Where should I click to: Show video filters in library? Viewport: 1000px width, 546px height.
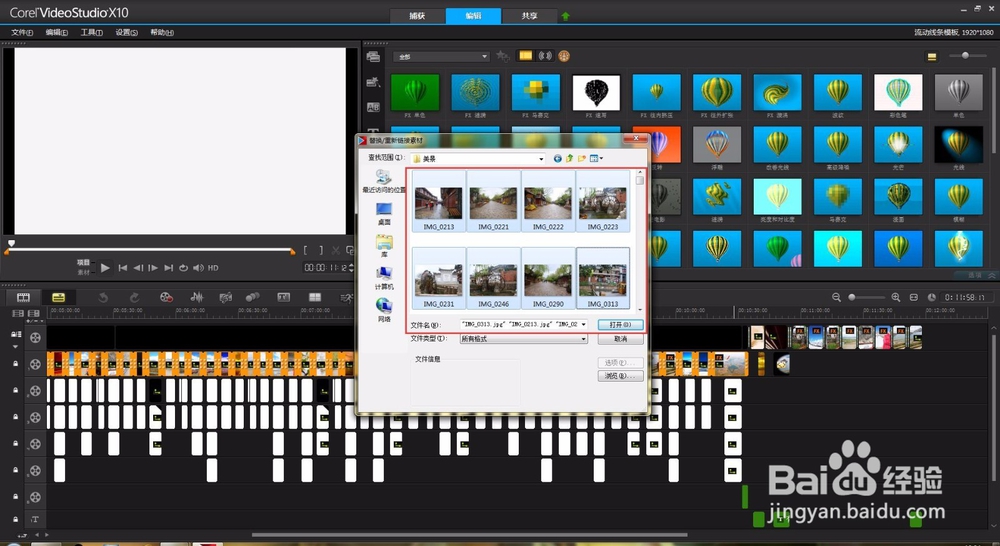[x=526, y=56]
